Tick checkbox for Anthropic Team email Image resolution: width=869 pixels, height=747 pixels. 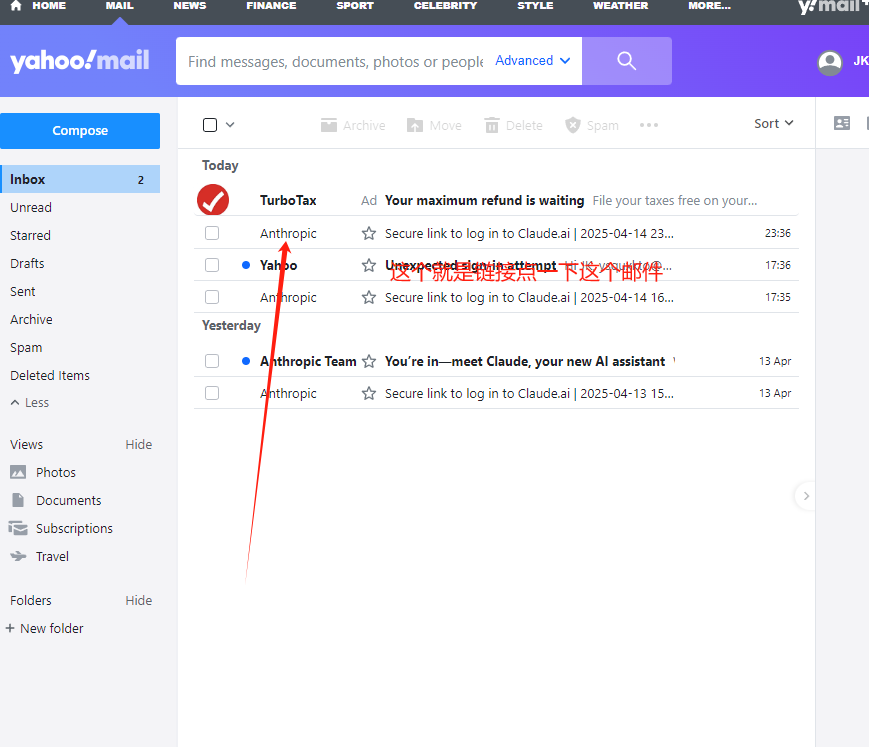click(212, 361)
